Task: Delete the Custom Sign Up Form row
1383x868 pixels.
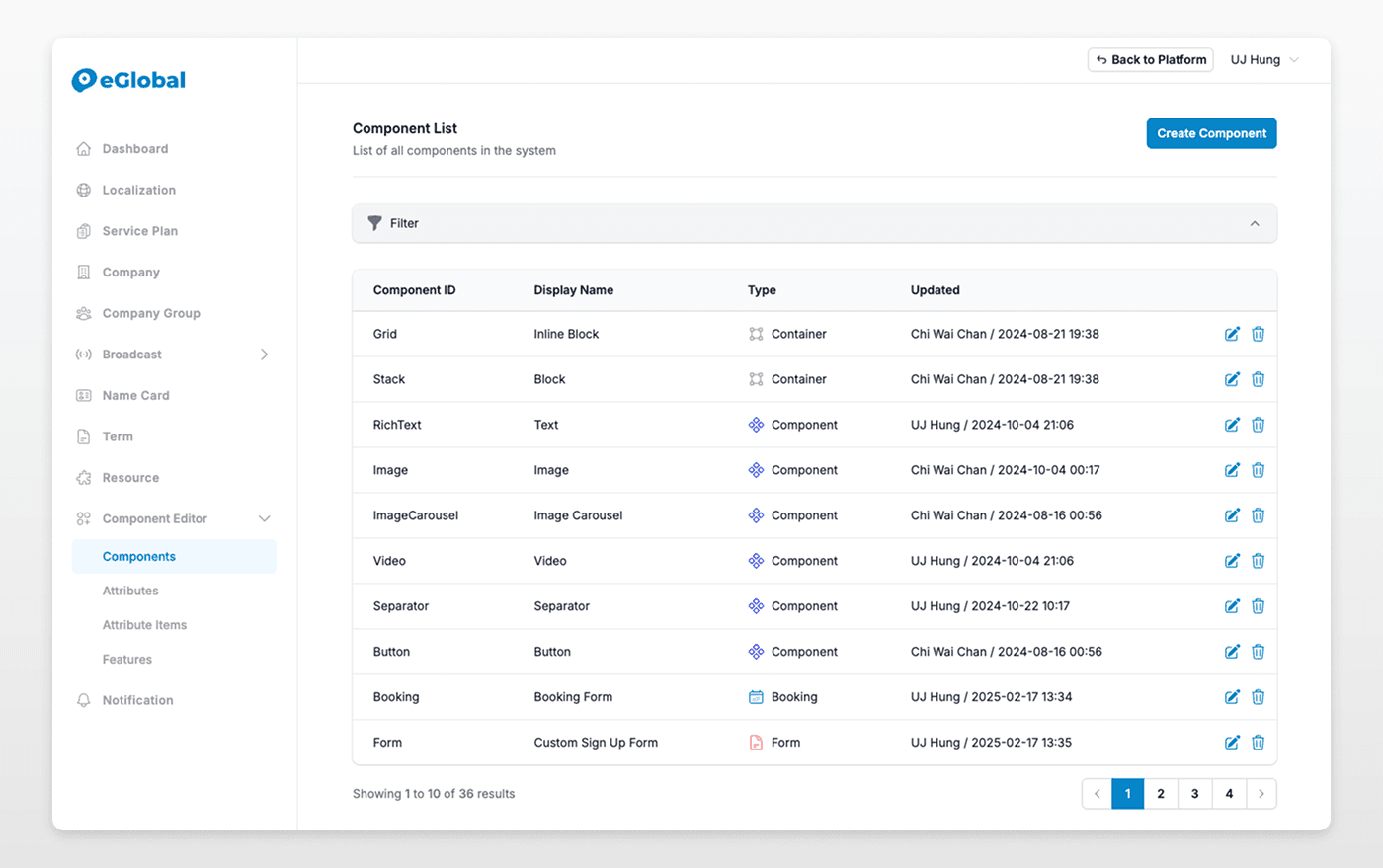Action: coord(1258,743)
